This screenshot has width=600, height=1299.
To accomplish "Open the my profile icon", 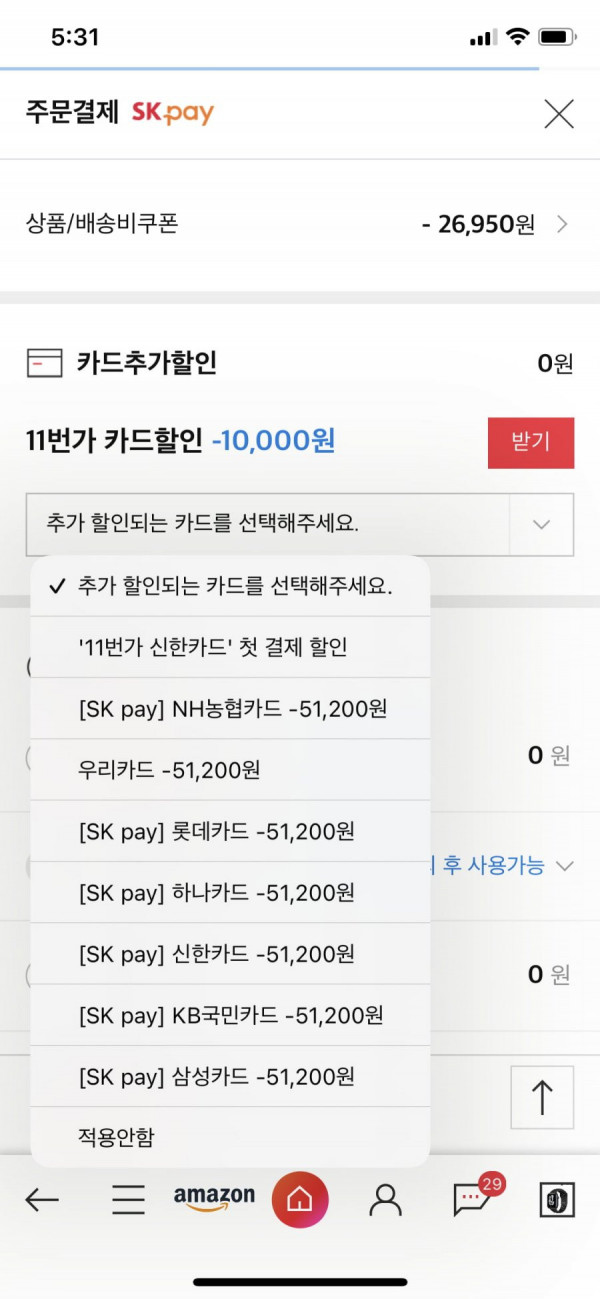I will click(x=385, y=1200).
